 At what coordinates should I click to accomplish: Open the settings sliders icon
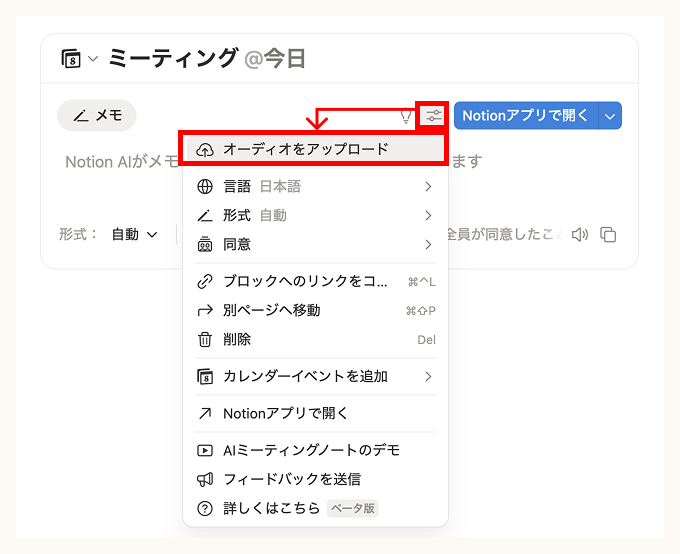pos(434,116)
